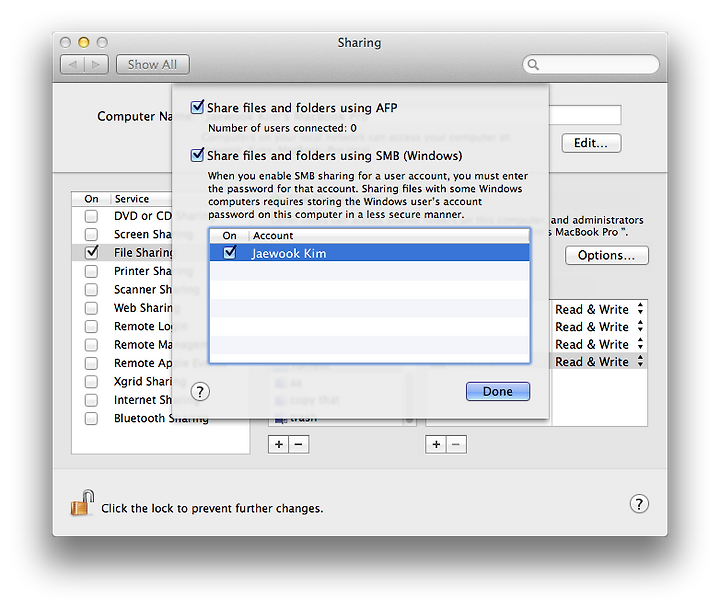Uncheck Share files and folders using SMB
This screenshot has height=609, width=720.
pos(197,155)
